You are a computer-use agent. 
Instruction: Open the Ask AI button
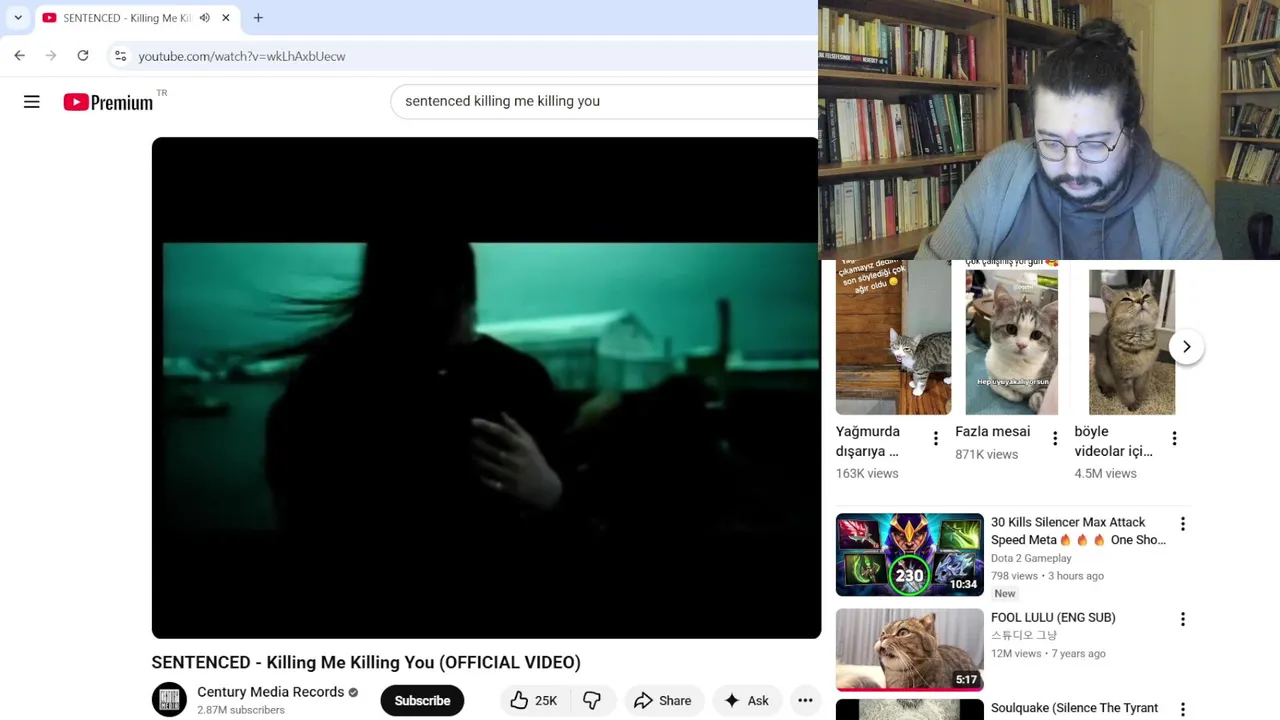[746, 701]
